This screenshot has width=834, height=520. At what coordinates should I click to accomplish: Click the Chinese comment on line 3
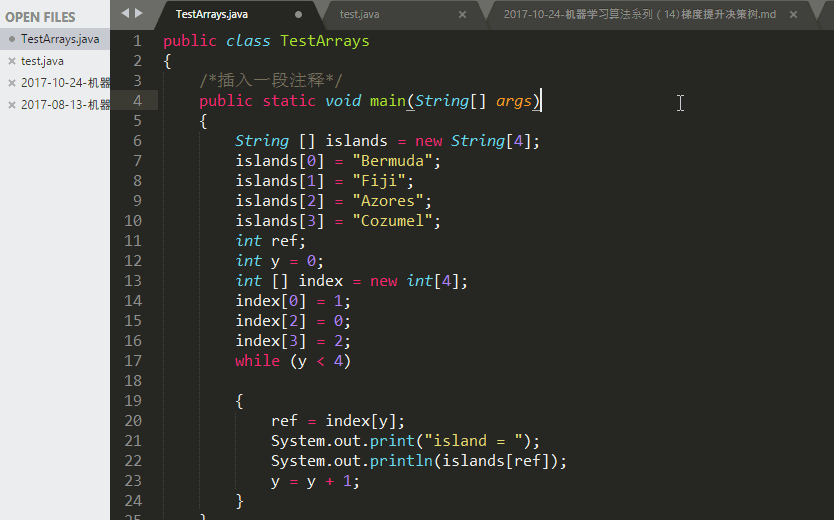[271, 81]
